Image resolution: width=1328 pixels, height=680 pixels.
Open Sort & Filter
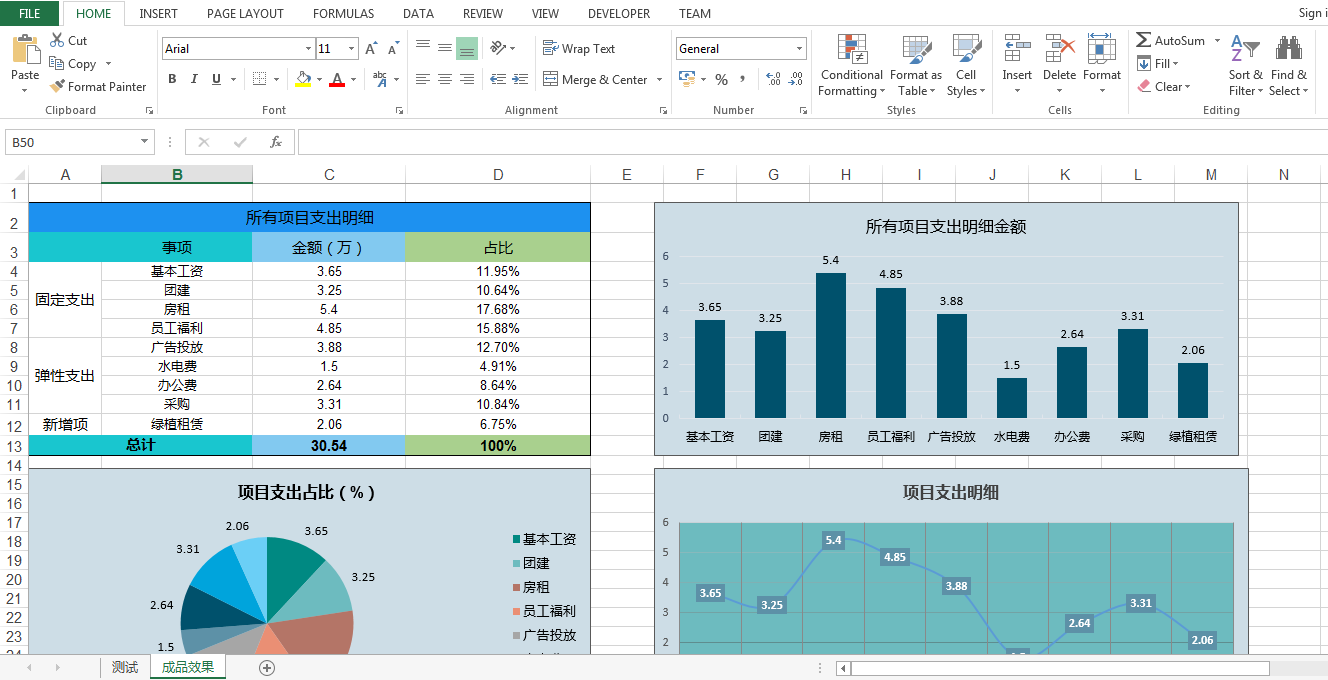point(1245,66)
